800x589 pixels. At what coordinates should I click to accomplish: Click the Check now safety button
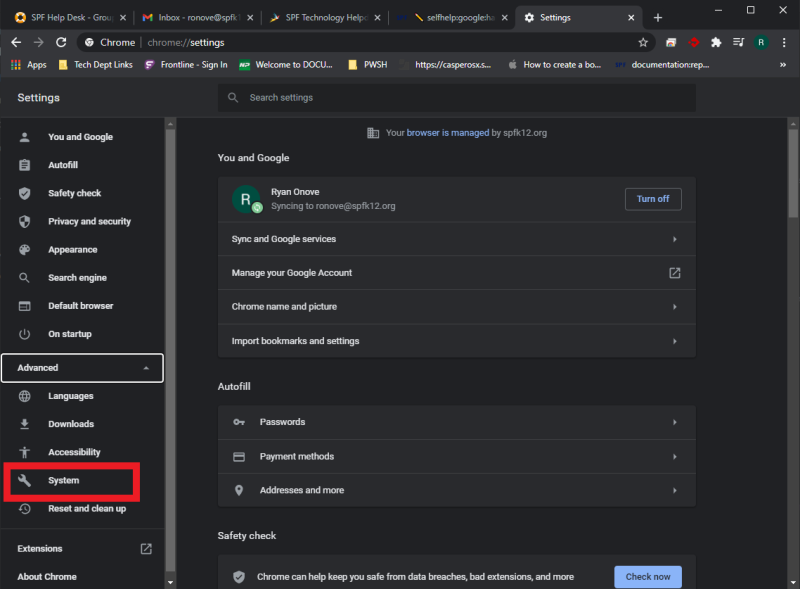tap(647, 576)
